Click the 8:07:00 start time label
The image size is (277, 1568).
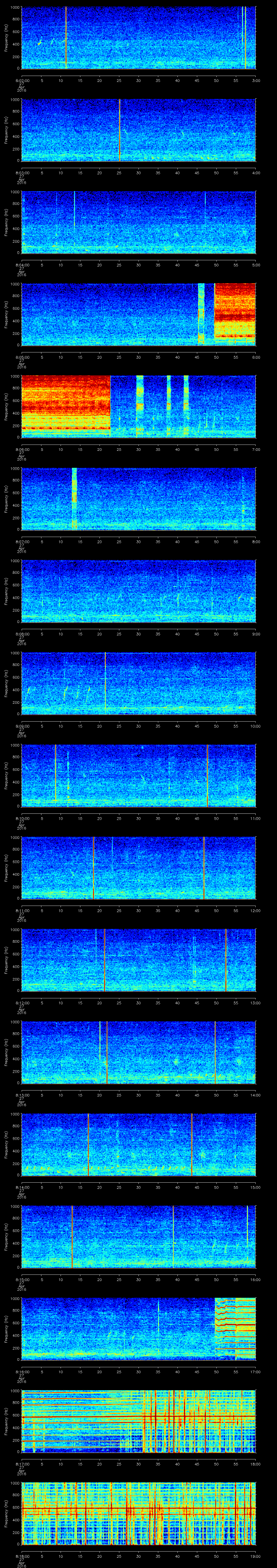22,542
